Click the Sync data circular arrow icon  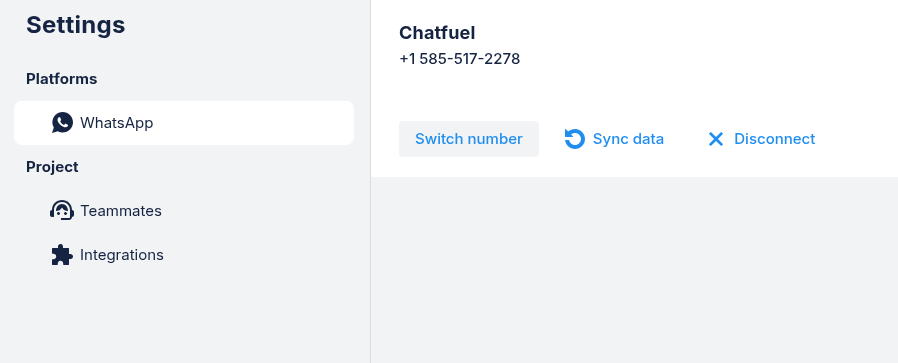574,139
